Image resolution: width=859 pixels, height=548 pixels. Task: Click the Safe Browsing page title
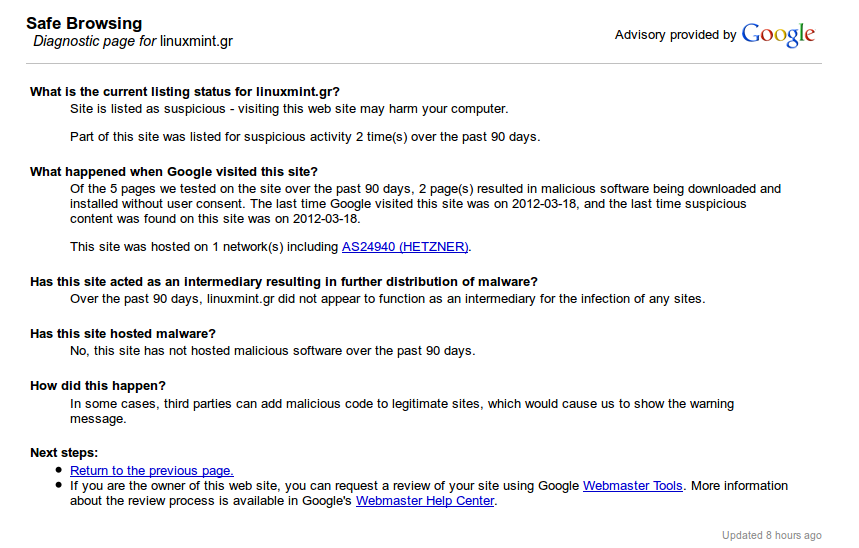pyautogui.click(x=84, y=23)
